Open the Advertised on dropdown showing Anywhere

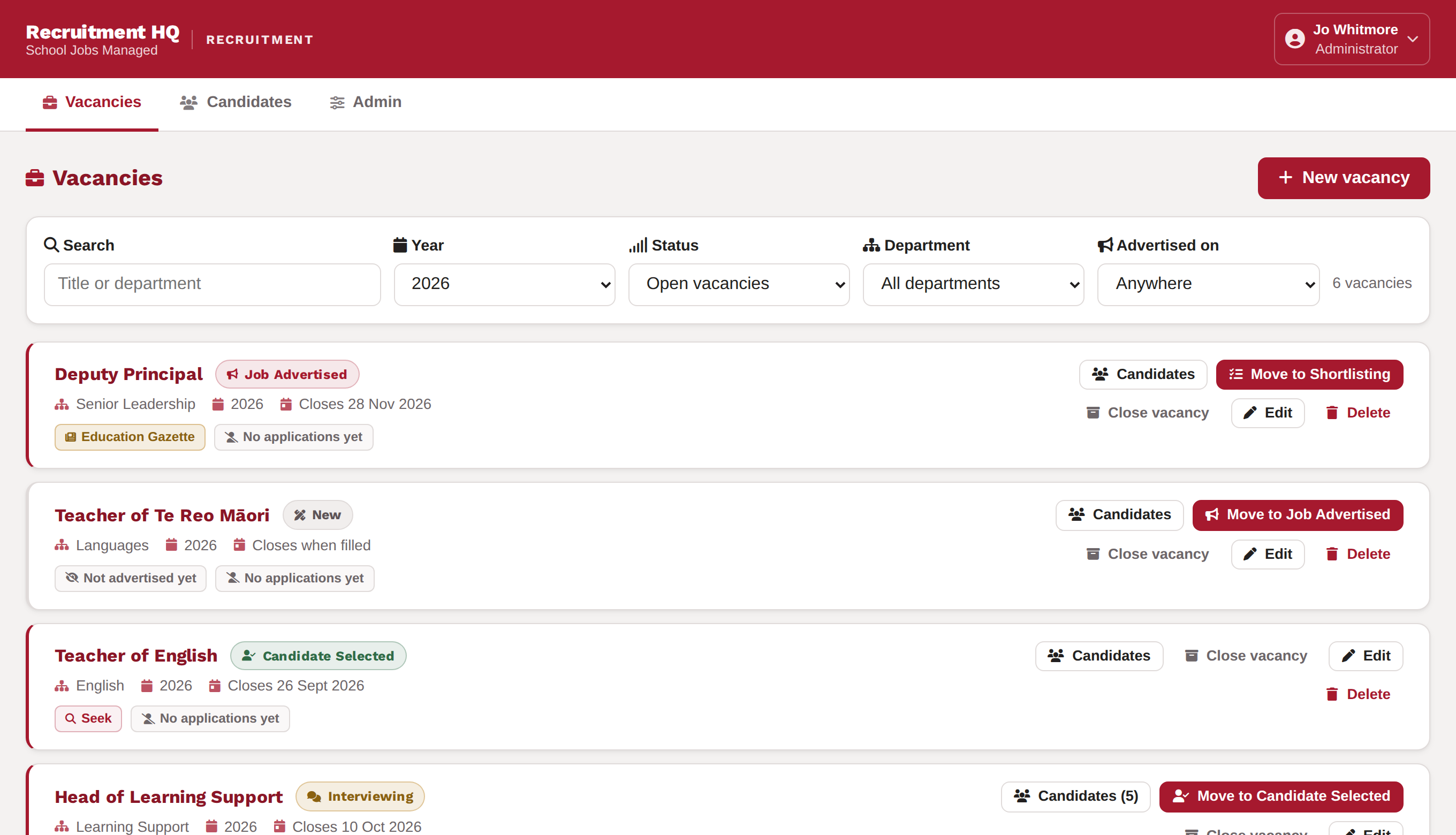1208,284
